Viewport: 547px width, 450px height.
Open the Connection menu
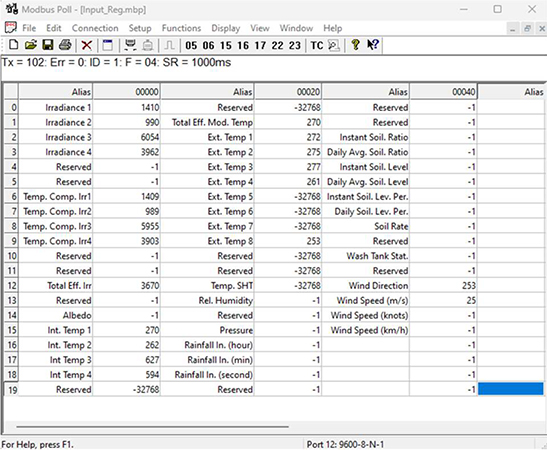click(x=95, y=28)
